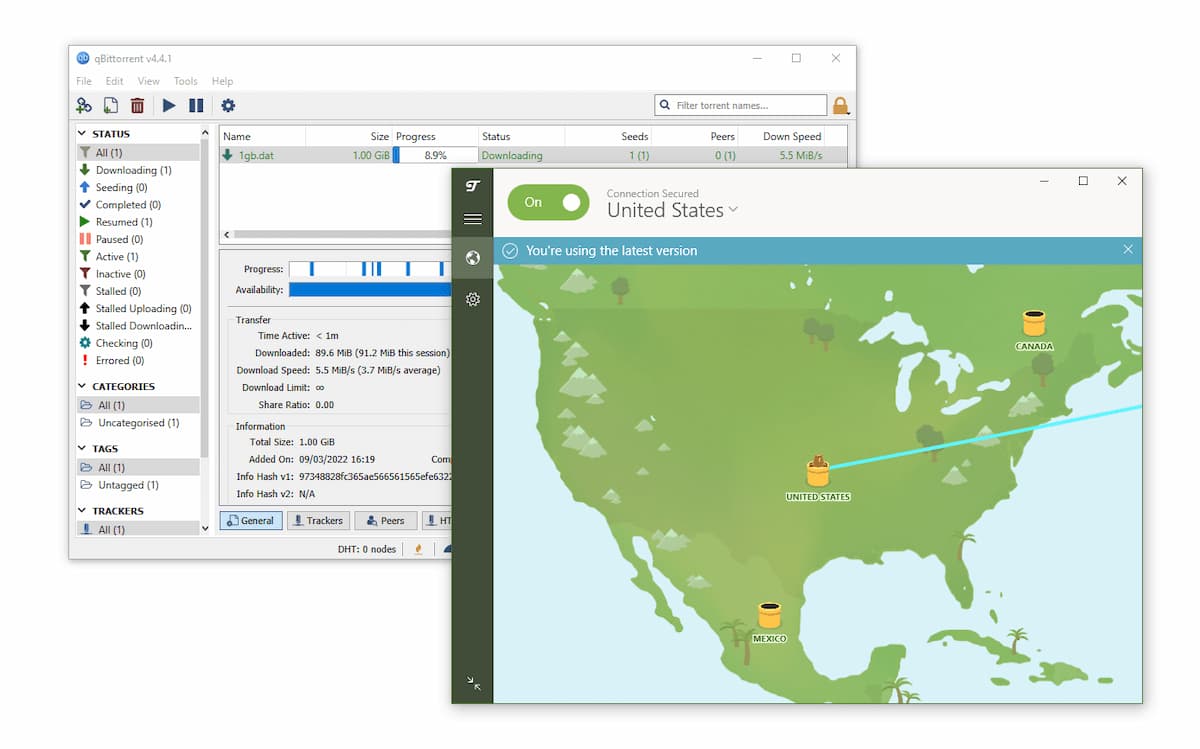Click the United States bear tunnel on the map
The image size is (1200, 749).
[818, 471]
